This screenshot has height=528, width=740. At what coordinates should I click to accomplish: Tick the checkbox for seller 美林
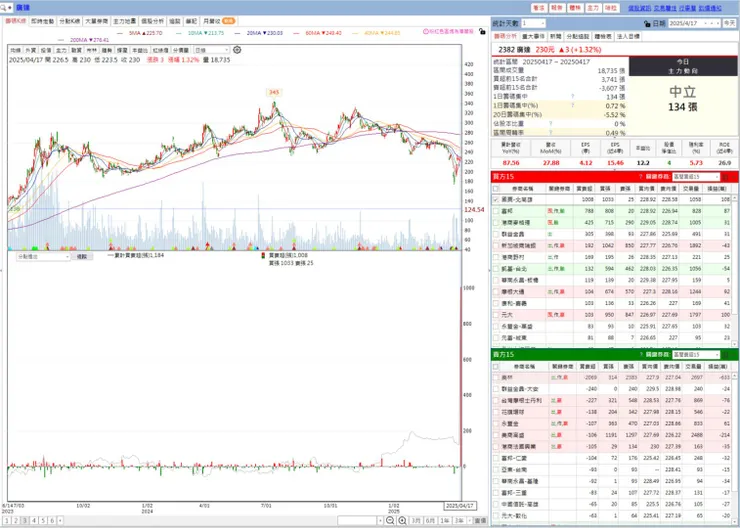(x=496, y=377)
